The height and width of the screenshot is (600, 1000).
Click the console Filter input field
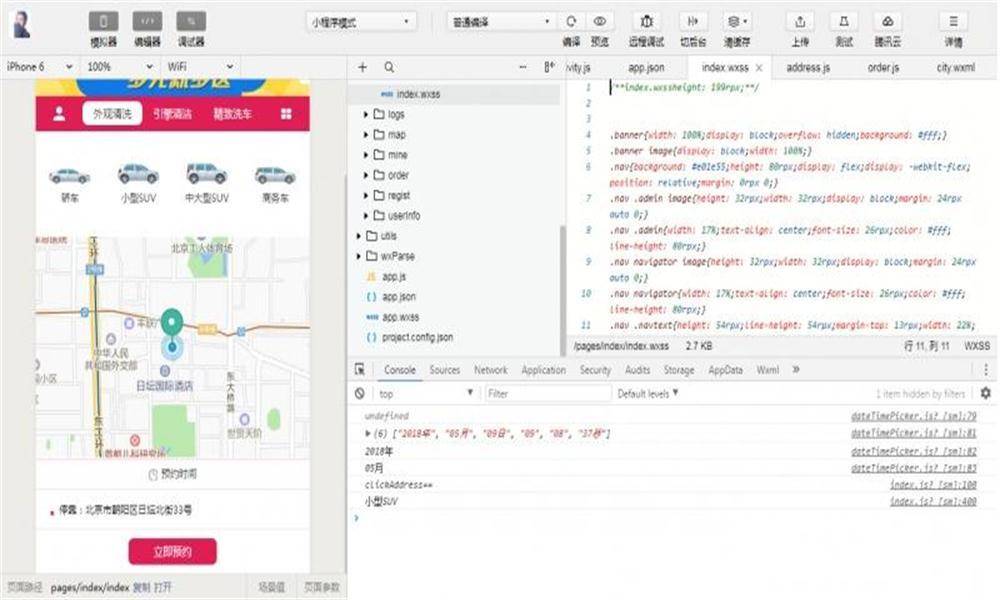coord(546,394)
